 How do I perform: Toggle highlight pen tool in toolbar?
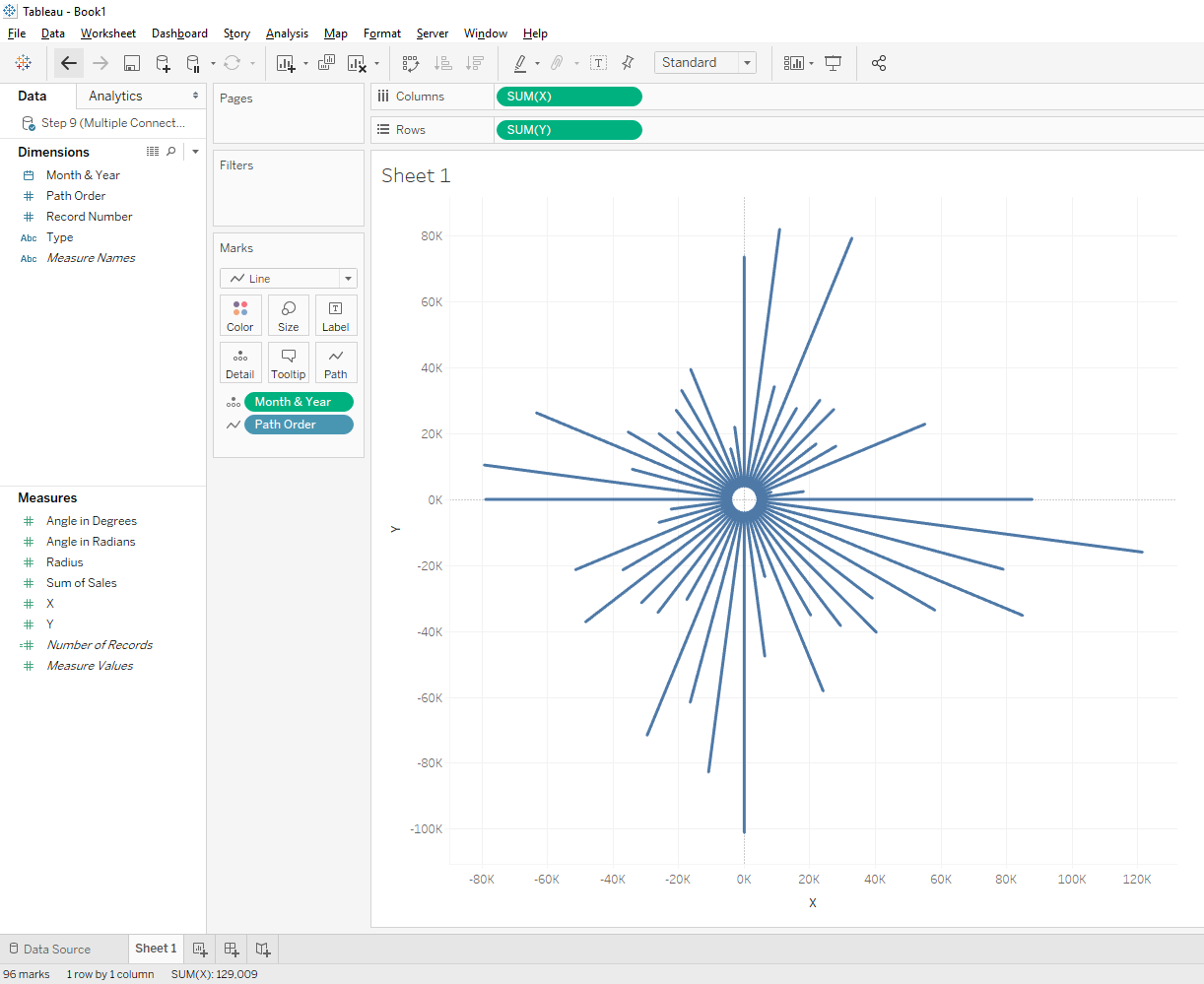coord(520,63)
